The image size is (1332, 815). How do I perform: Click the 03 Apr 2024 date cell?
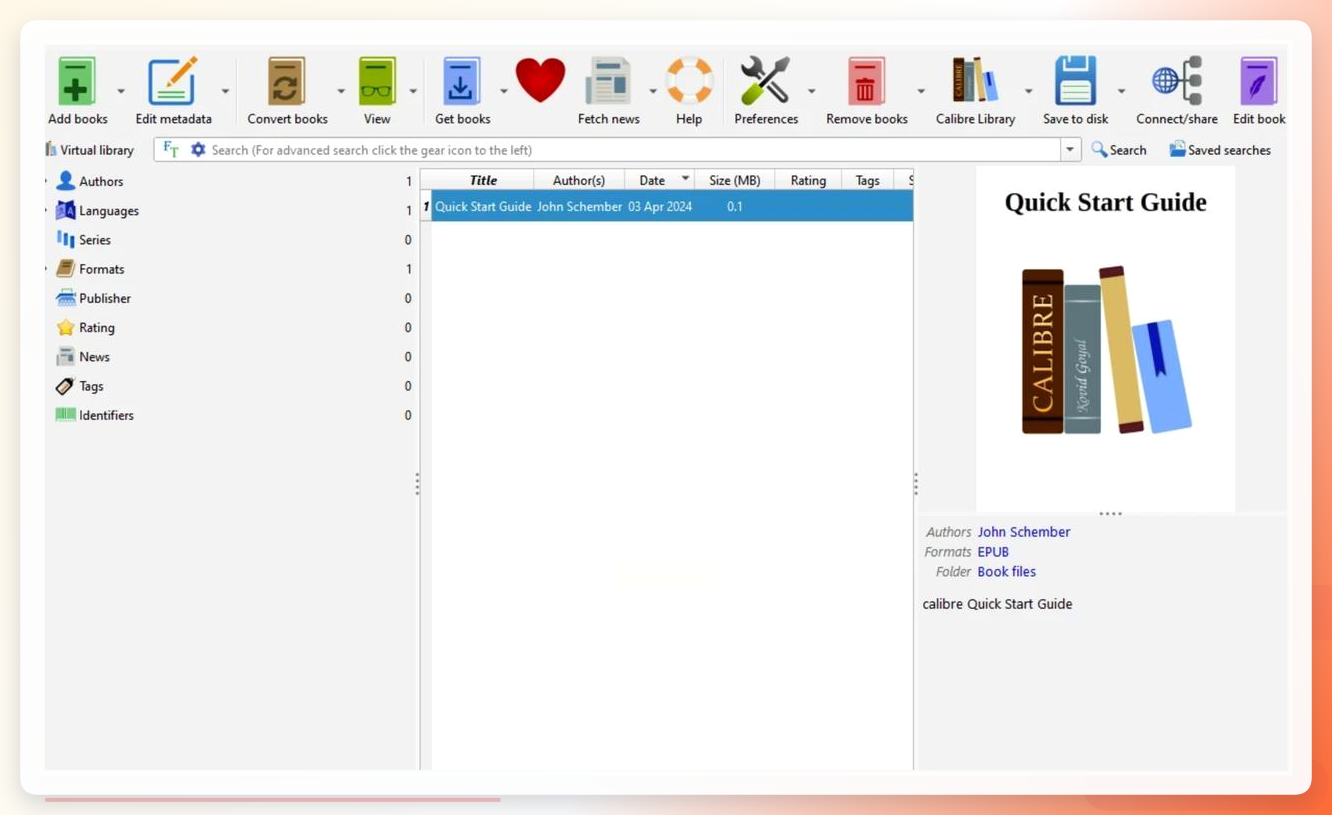pyautogui.click(x=660, y=207)
